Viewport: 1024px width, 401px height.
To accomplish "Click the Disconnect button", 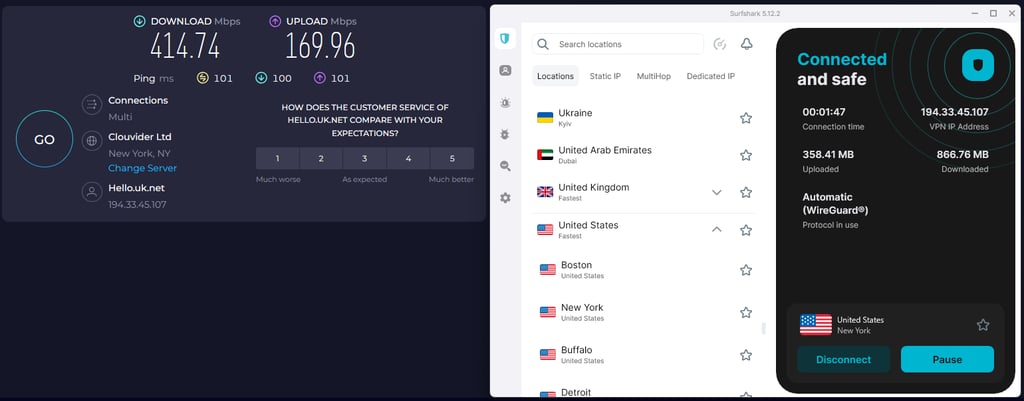I will click(x=843, y=359).
